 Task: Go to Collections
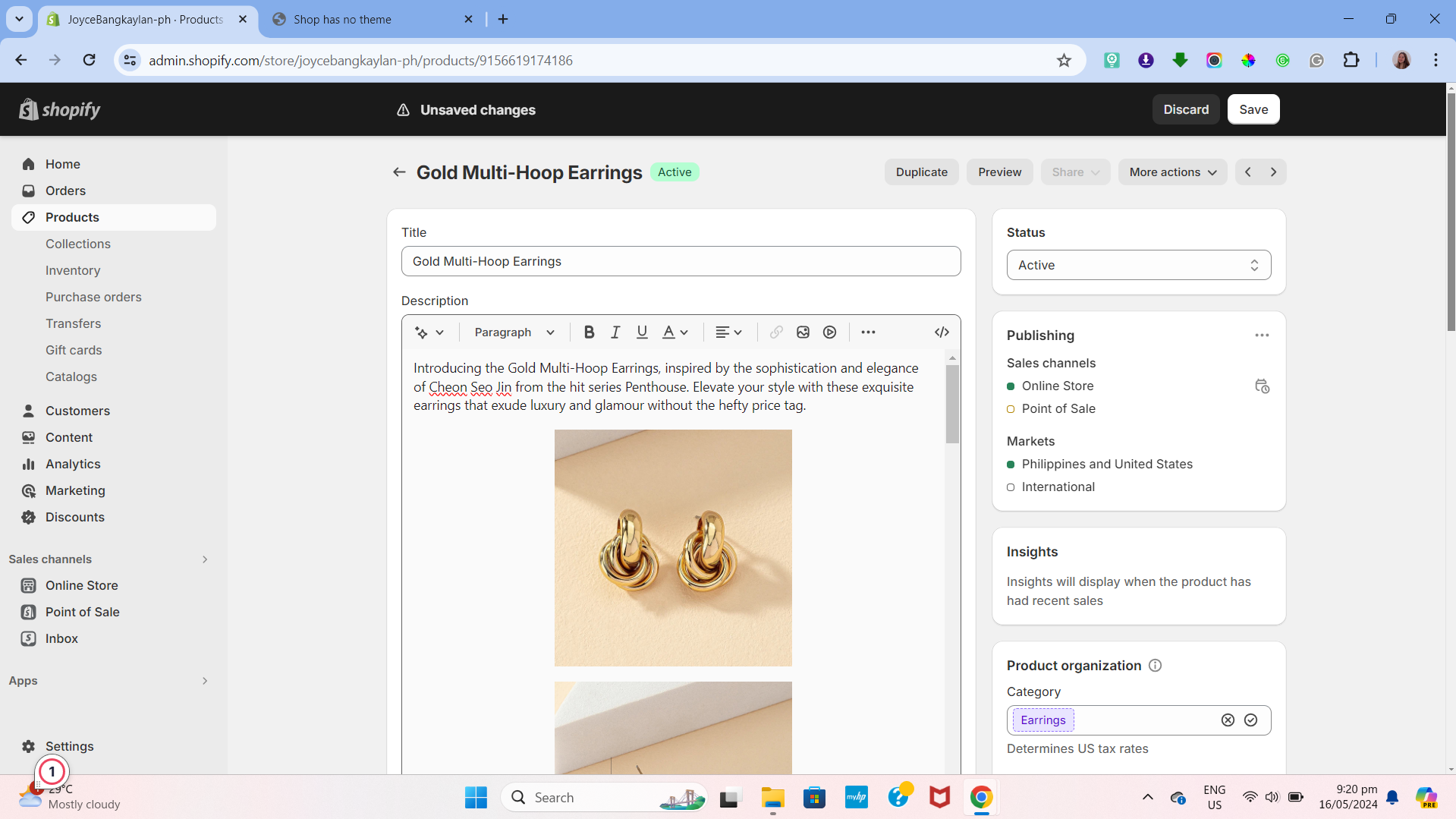click(78, 244)
